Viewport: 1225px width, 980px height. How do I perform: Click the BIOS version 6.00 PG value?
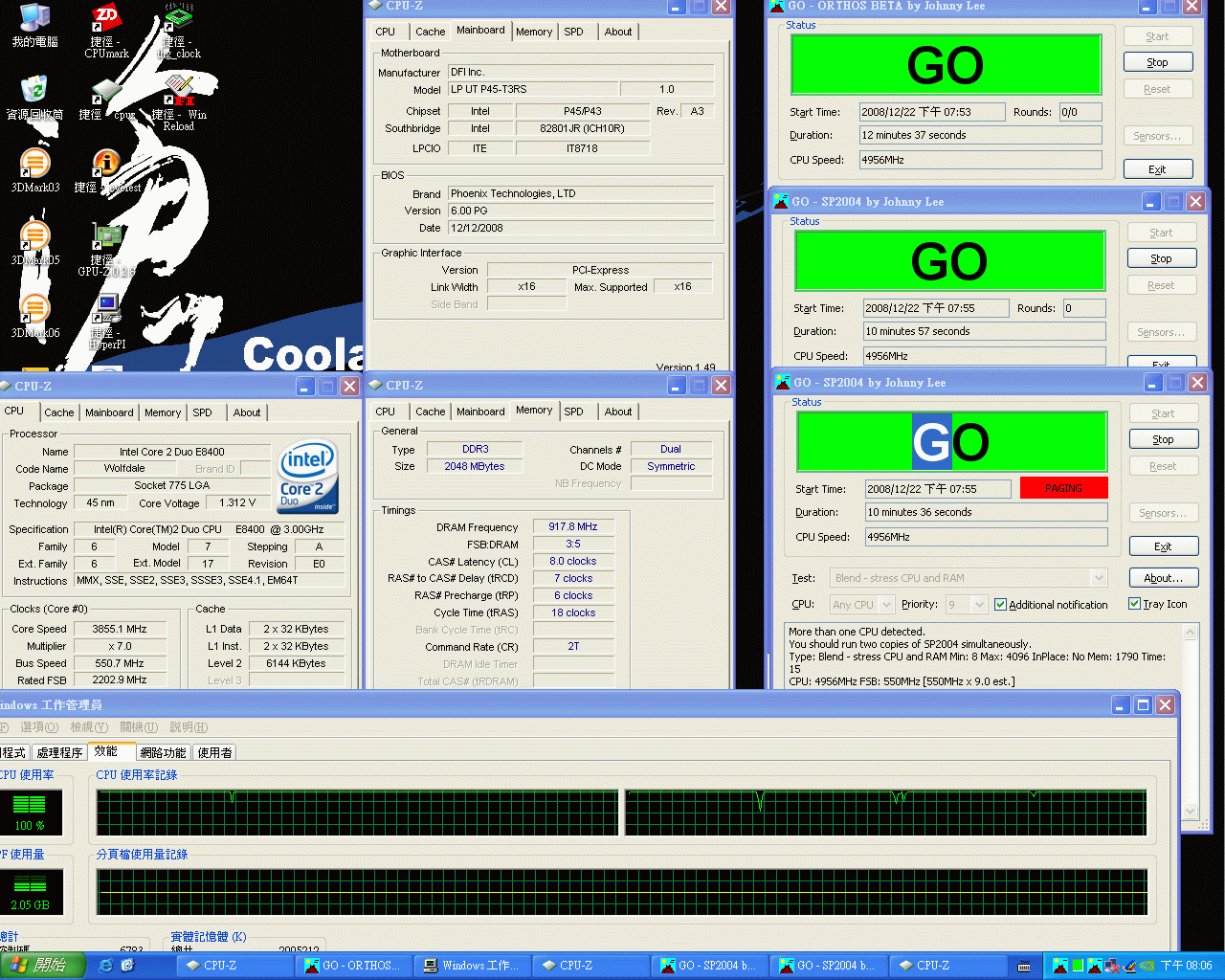pos(581,211)
